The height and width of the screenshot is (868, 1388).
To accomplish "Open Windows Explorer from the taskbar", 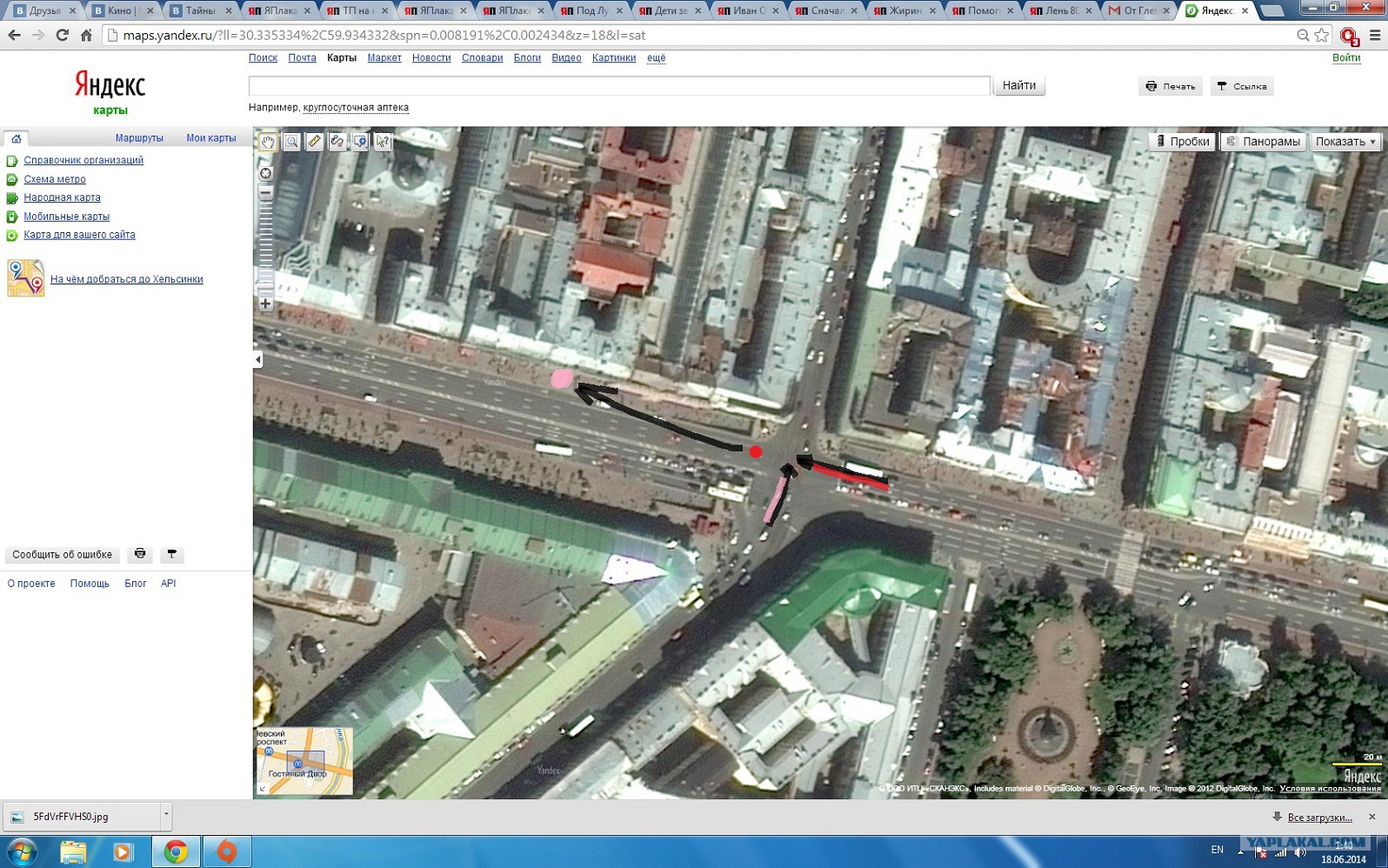I will [73, 851].
